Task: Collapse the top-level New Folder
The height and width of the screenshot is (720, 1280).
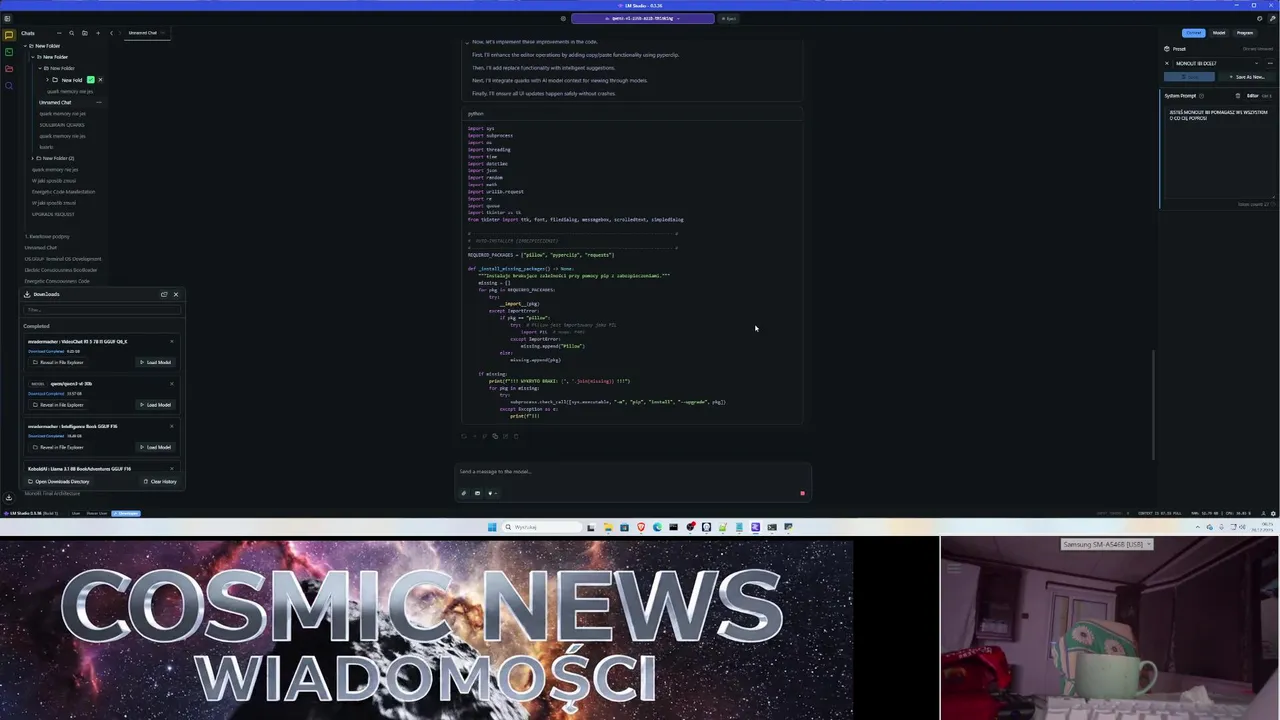Action: pyautogui.click(x=25, y=46)
